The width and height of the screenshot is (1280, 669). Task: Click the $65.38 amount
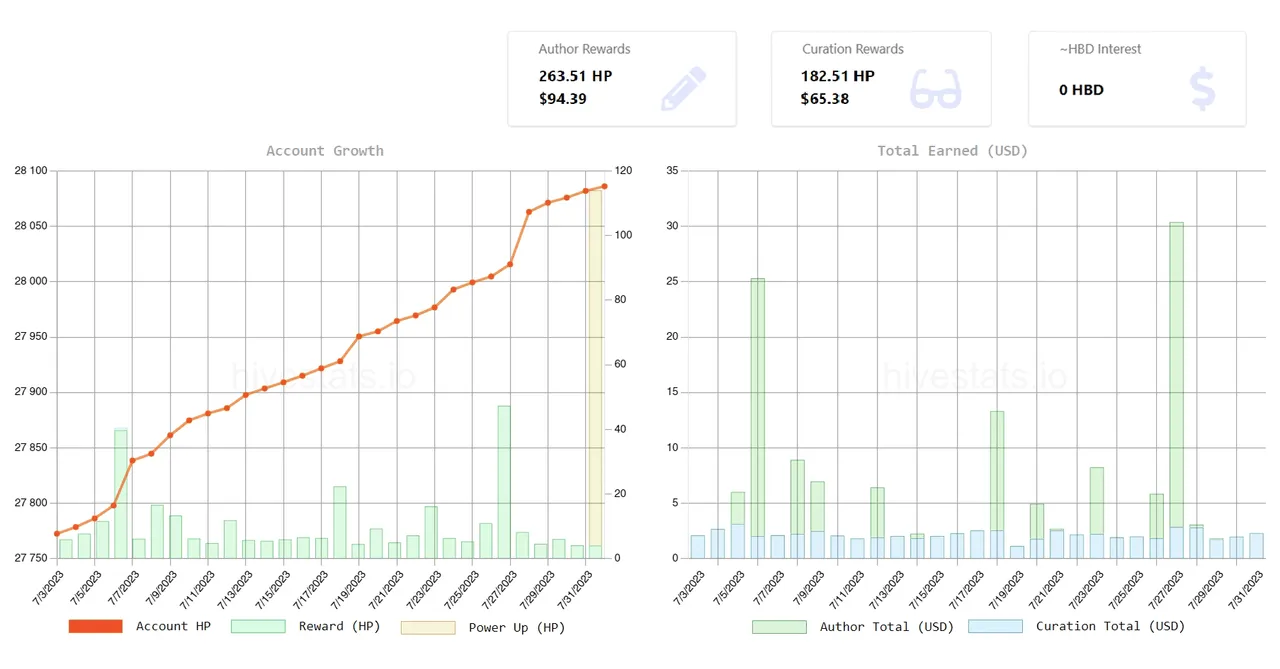[x=825, y=99]
